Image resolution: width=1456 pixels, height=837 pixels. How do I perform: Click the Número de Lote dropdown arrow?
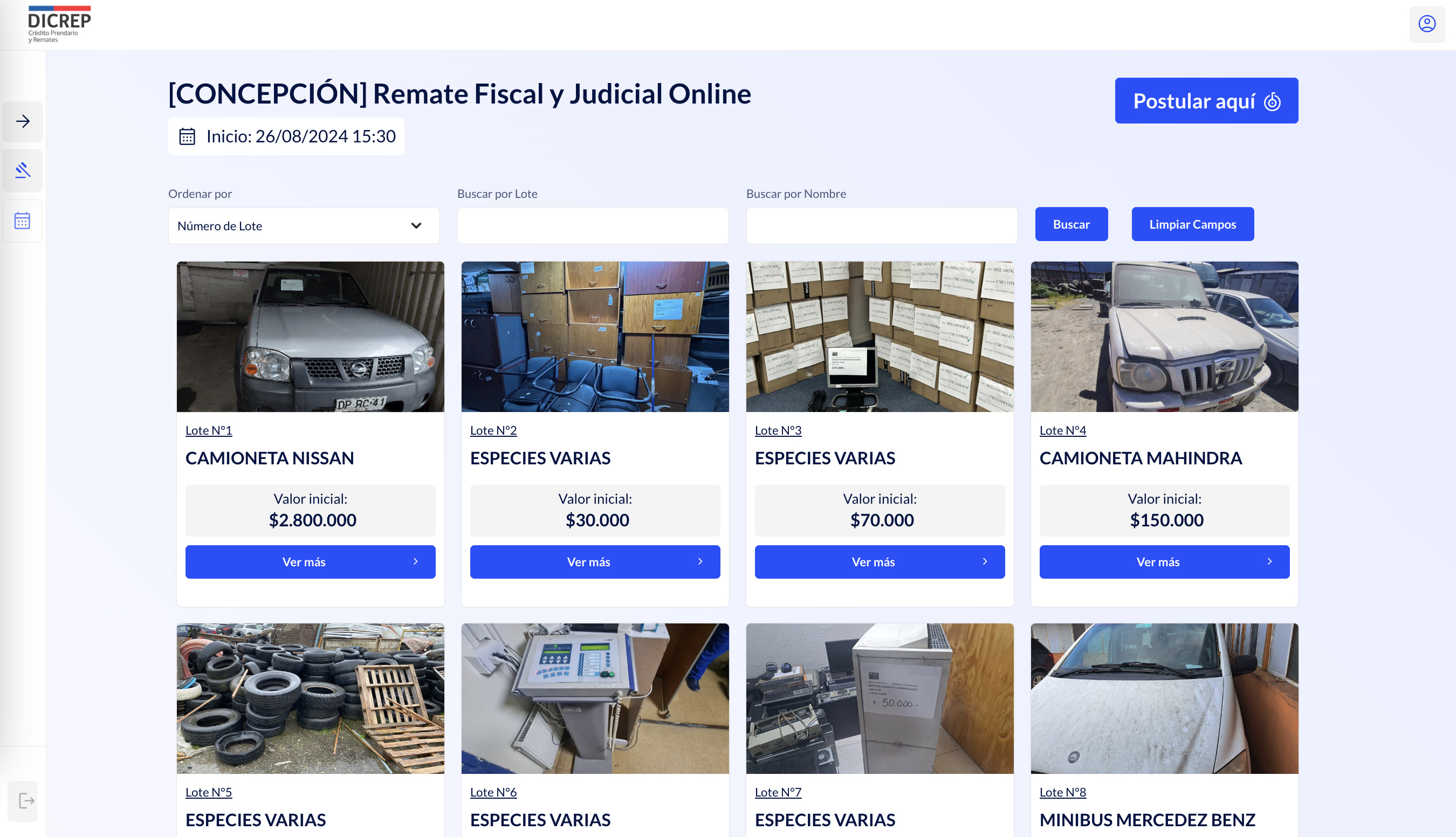[x=416, y=226]
